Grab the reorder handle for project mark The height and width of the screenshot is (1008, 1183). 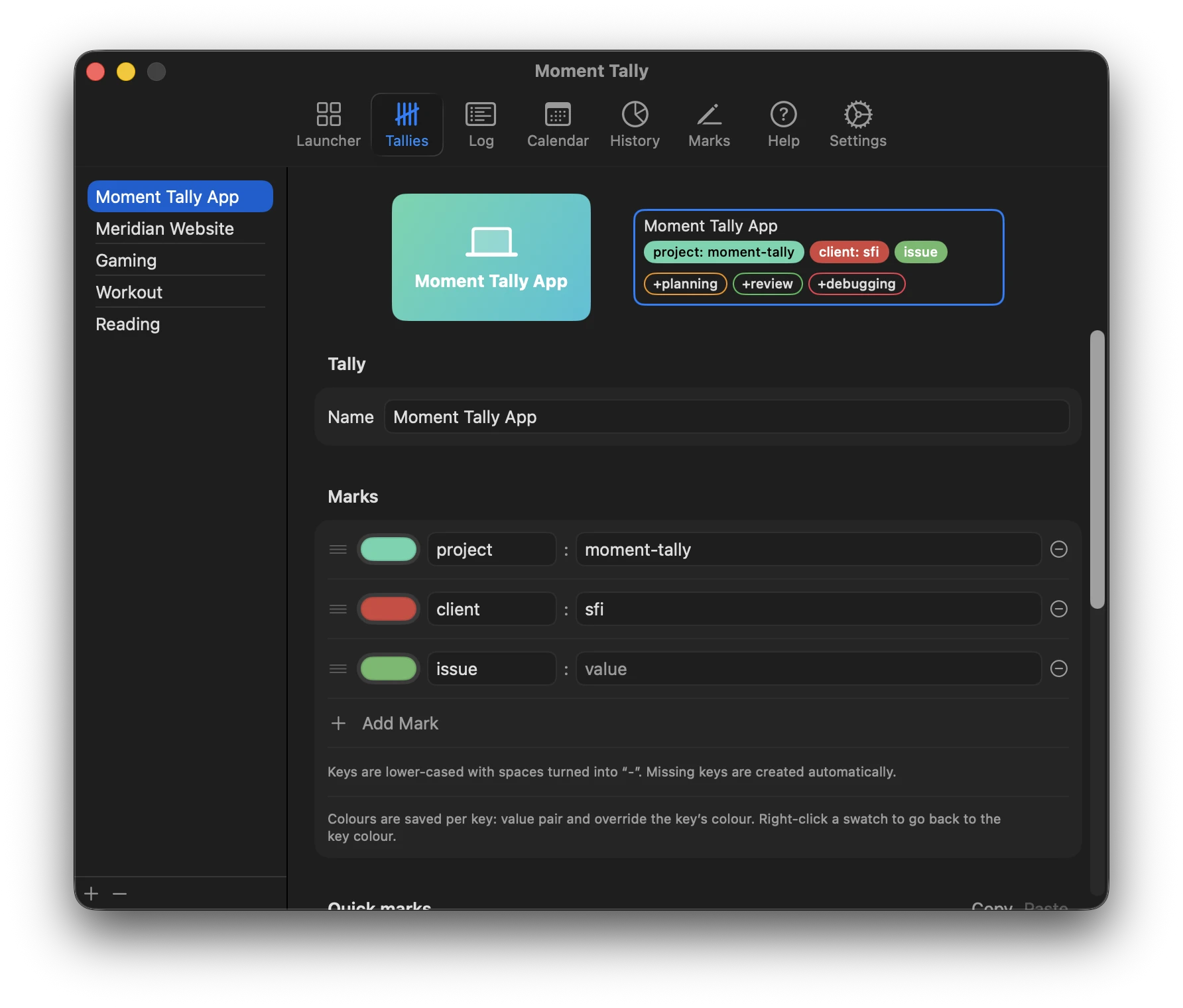click(x=338, y=549)
